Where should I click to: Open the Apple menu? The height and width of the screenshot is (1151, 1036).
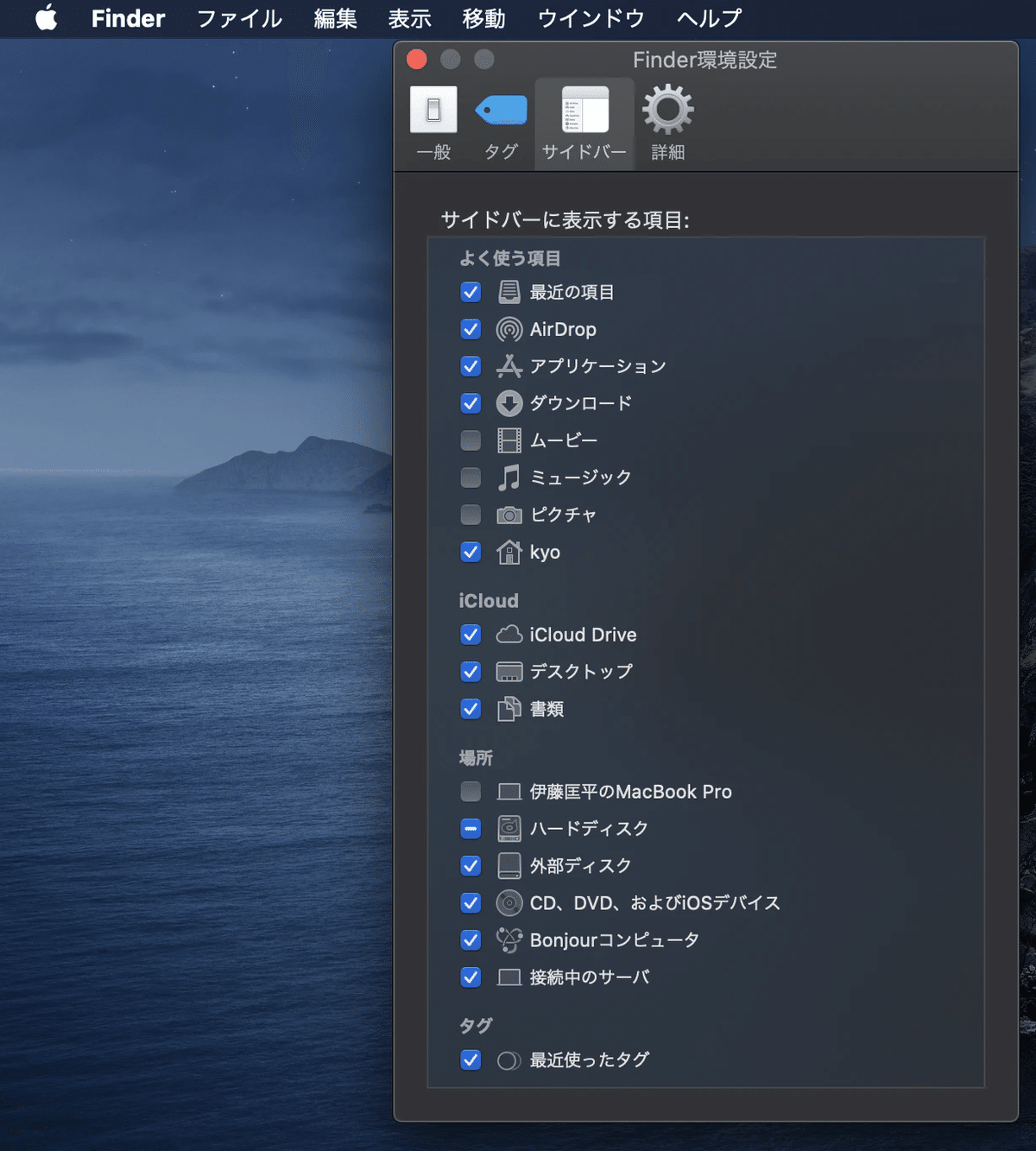47,18
